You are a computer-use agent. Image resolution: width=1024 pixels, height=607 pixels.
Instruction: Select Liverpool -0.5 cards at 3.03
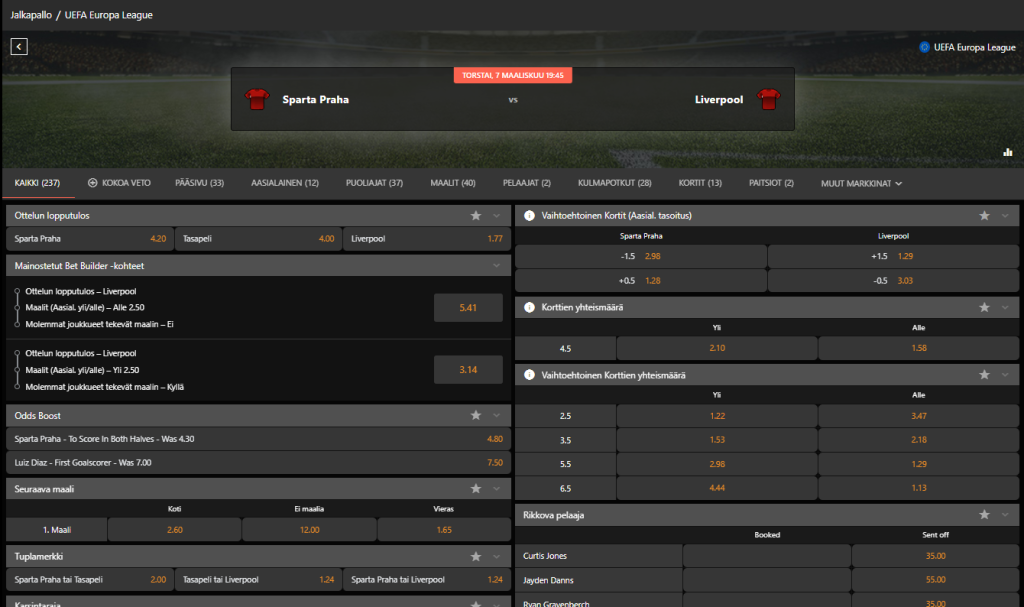893,281
